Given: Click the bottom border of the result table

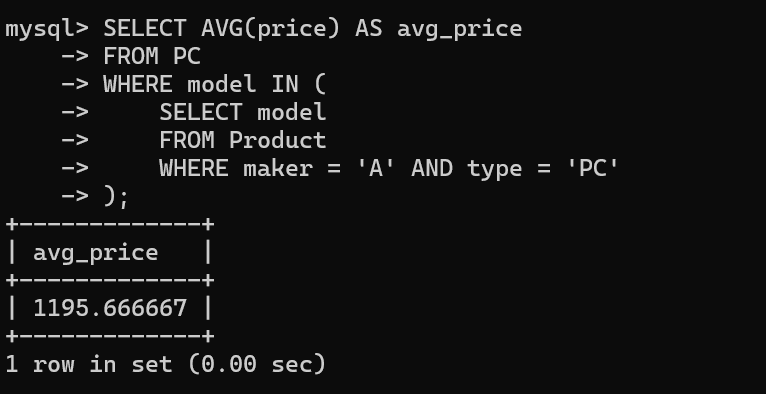Looking at the screenshot, I should point(110,336).
